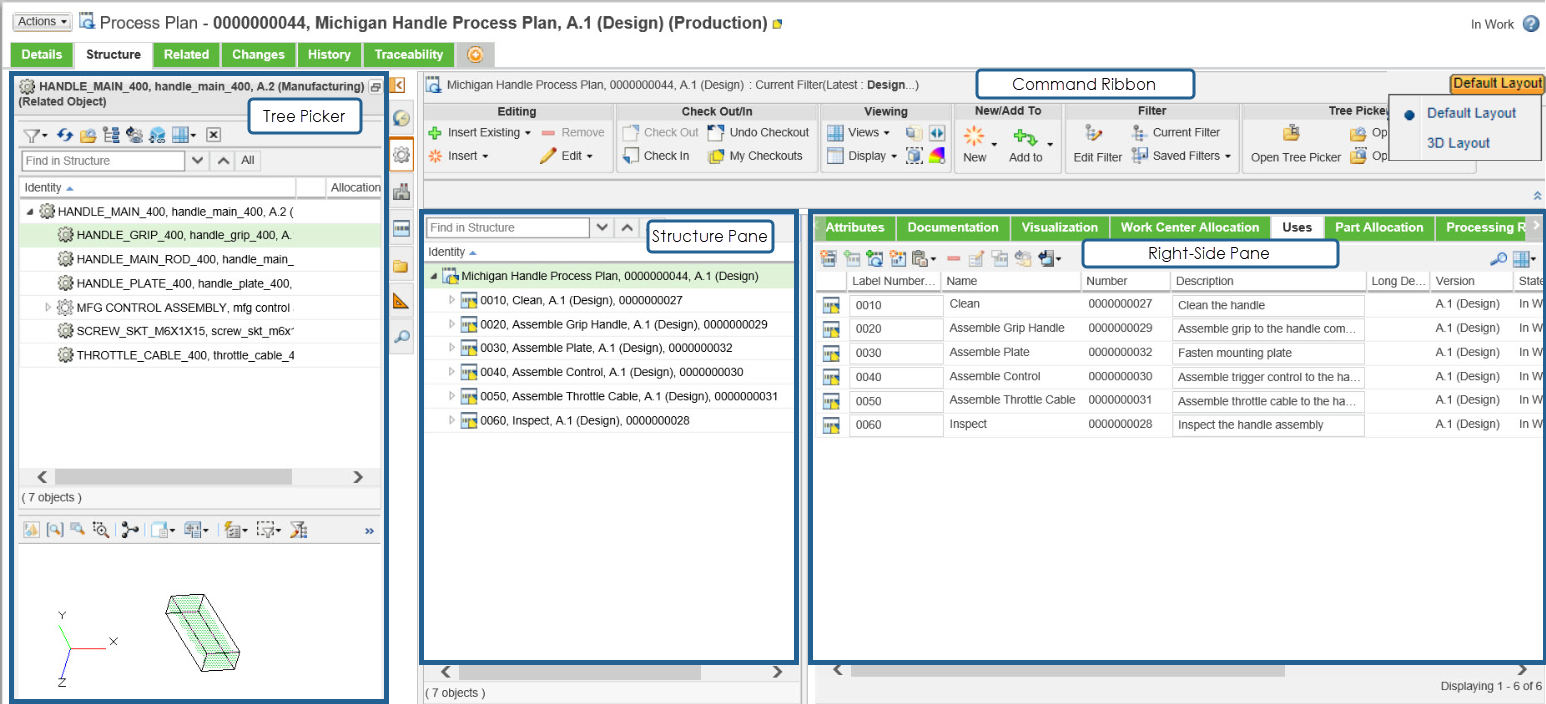Open the Tree Picker table views dropdown
This screenshot has height=704, width=1546.
[185, 135]
